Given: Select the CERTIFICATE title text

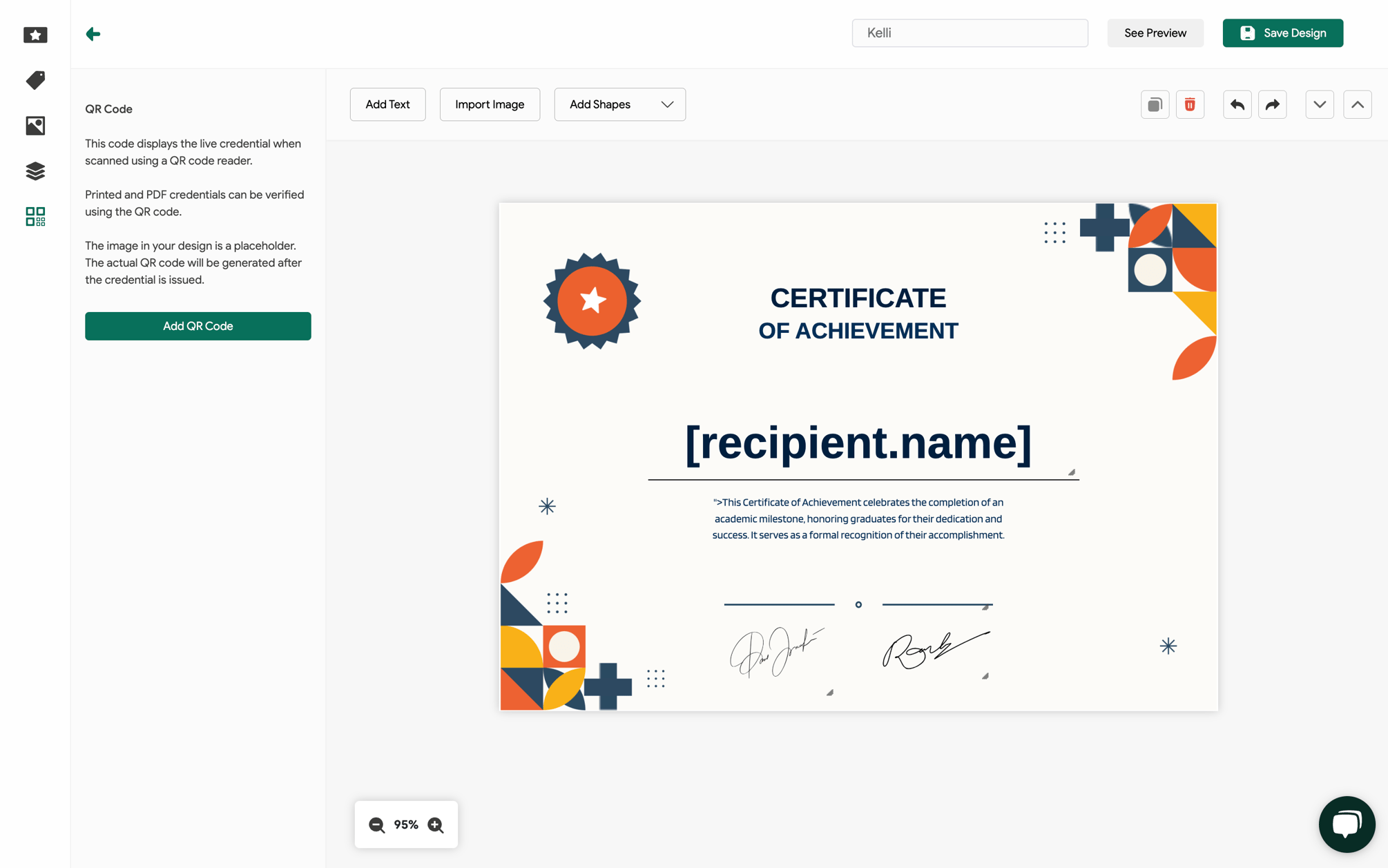Looking at the screenshot, I should [858, 298].
